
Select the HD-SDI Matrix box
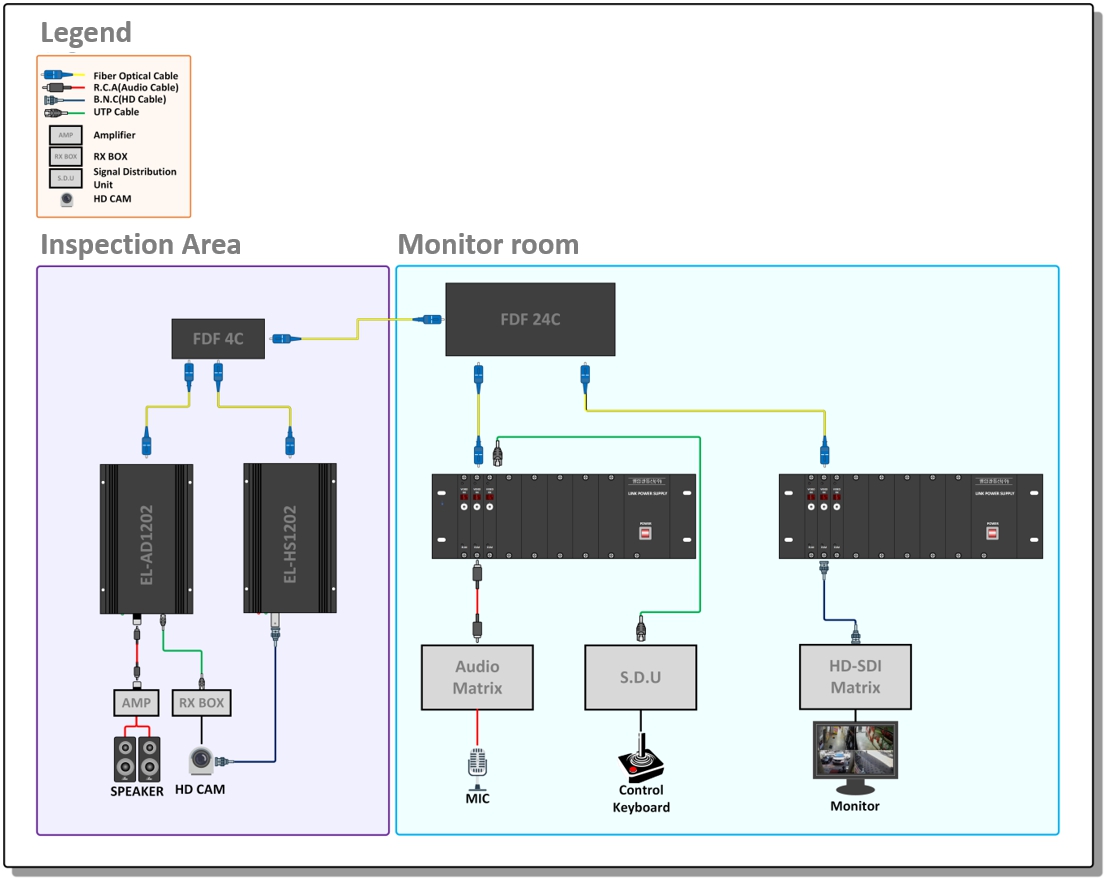point(855,677)
